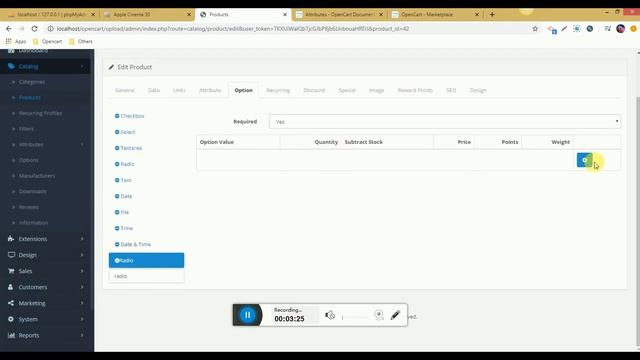Click the Customers person icon

11,287
